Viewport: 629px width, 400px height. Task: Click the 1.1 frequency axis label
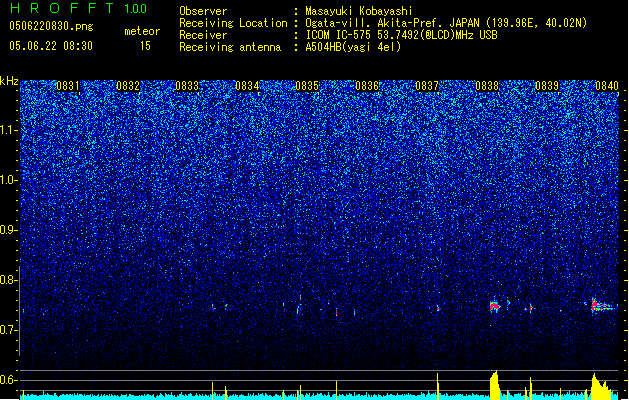pyautogui.click(x=9, y=130)
